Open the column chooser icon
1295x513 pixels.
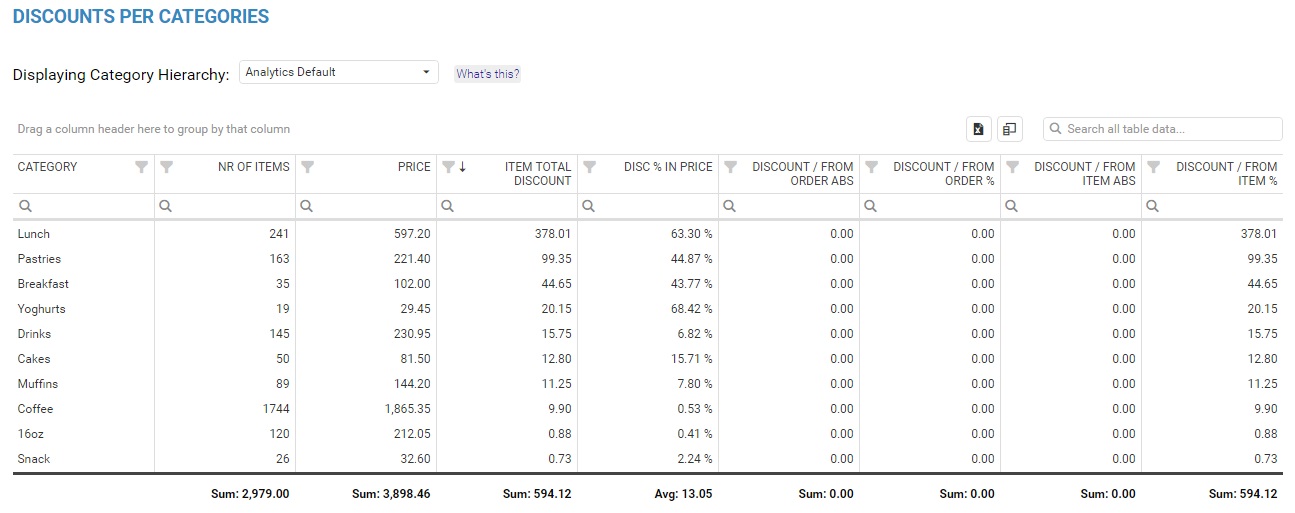click(1010, 129)
